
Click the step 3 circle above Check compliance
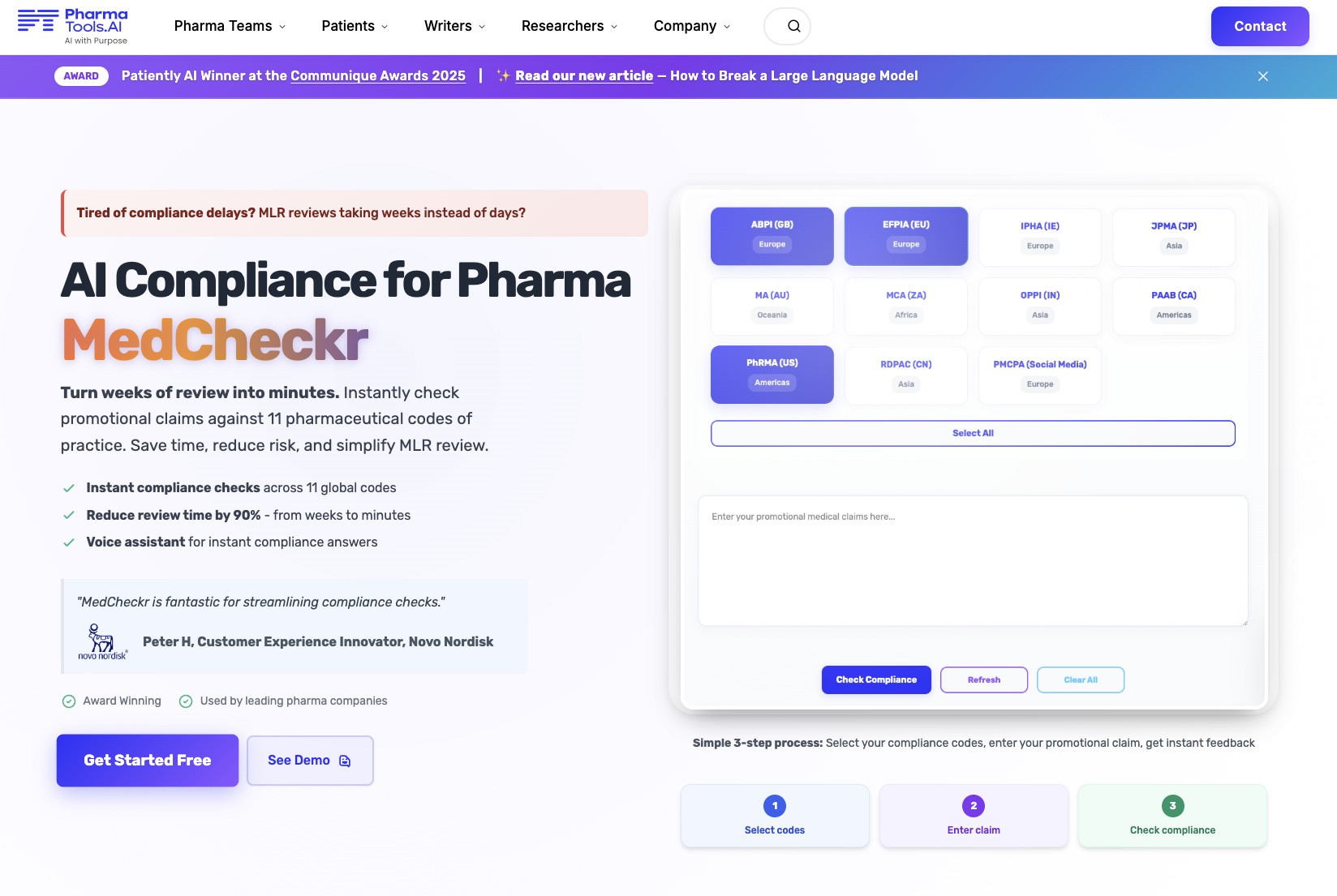point(1171,805)
